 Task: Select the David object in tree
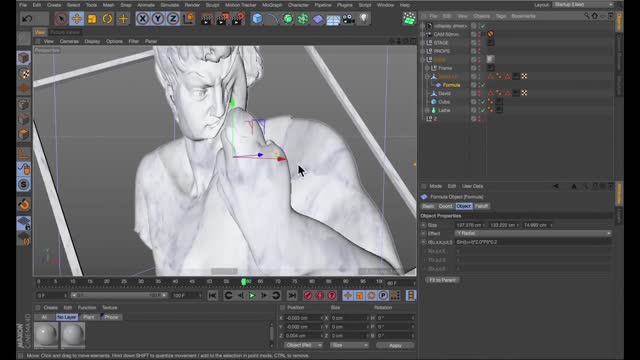(444, 93)
